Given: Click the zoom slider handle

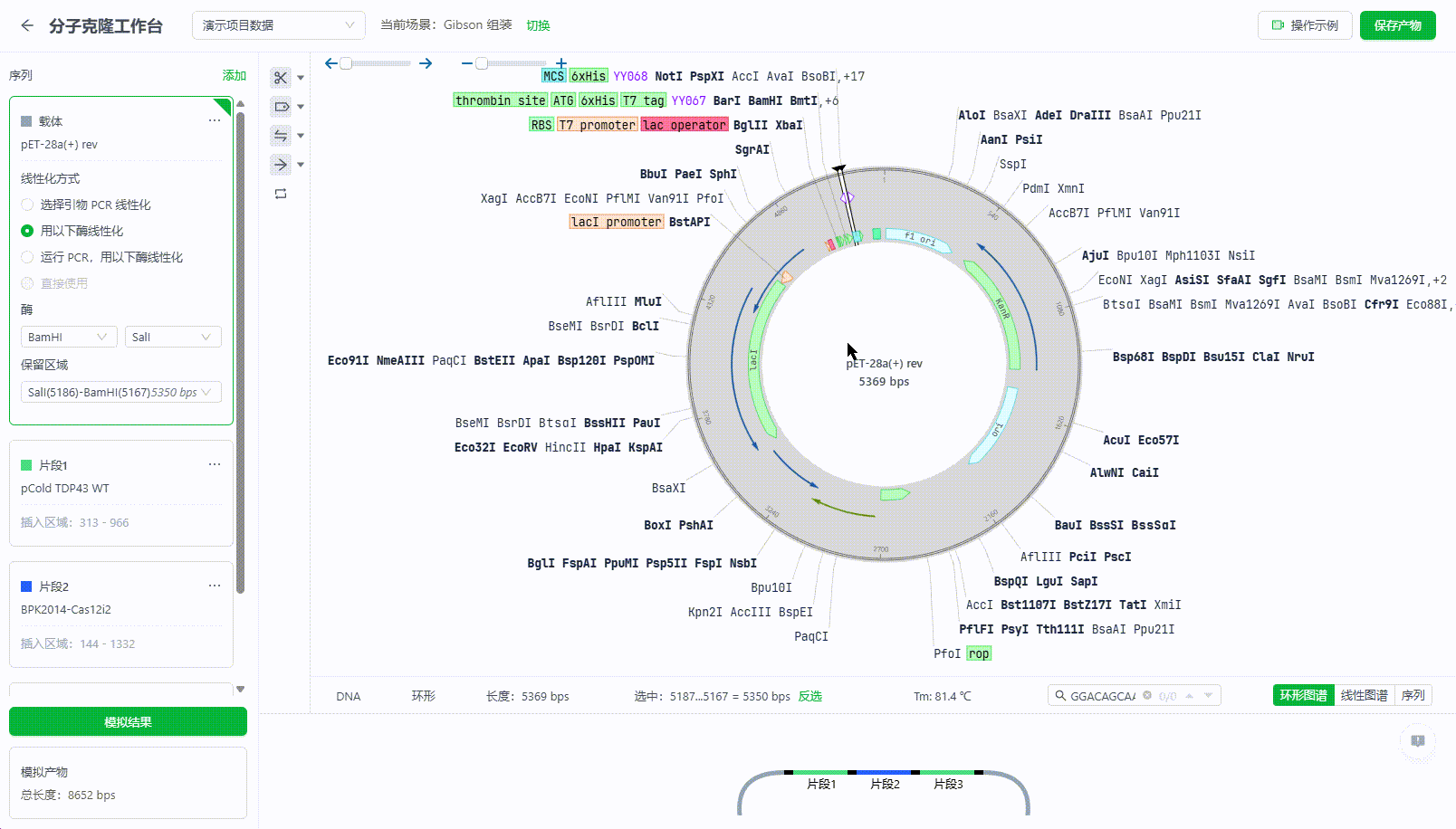Looking at the screenshot, I should coord(482,63).
